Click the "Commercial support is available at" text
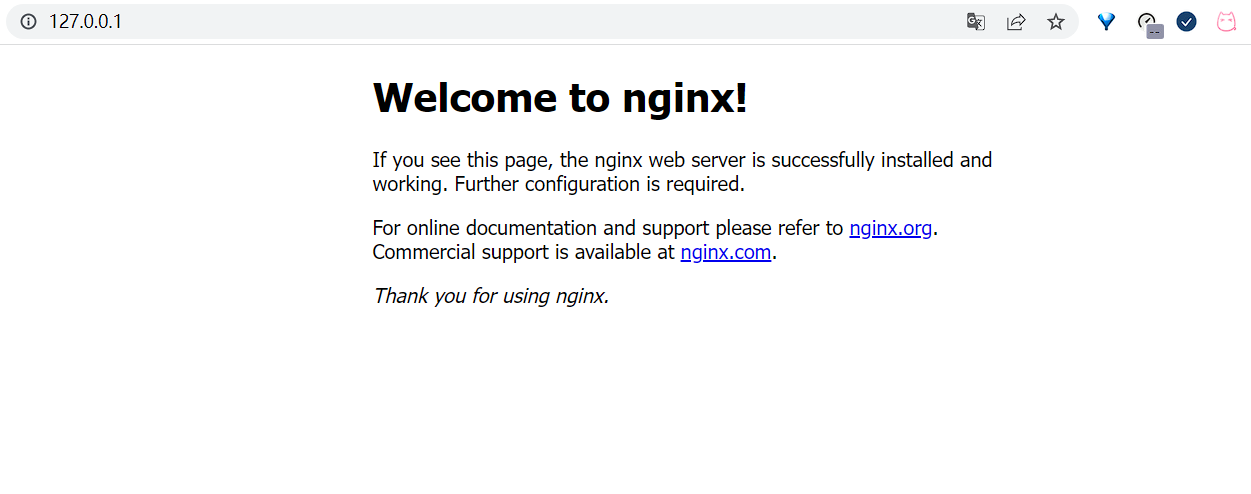Screen dimensions: 1251x494 pyautogui.click(x=523, y=252)
